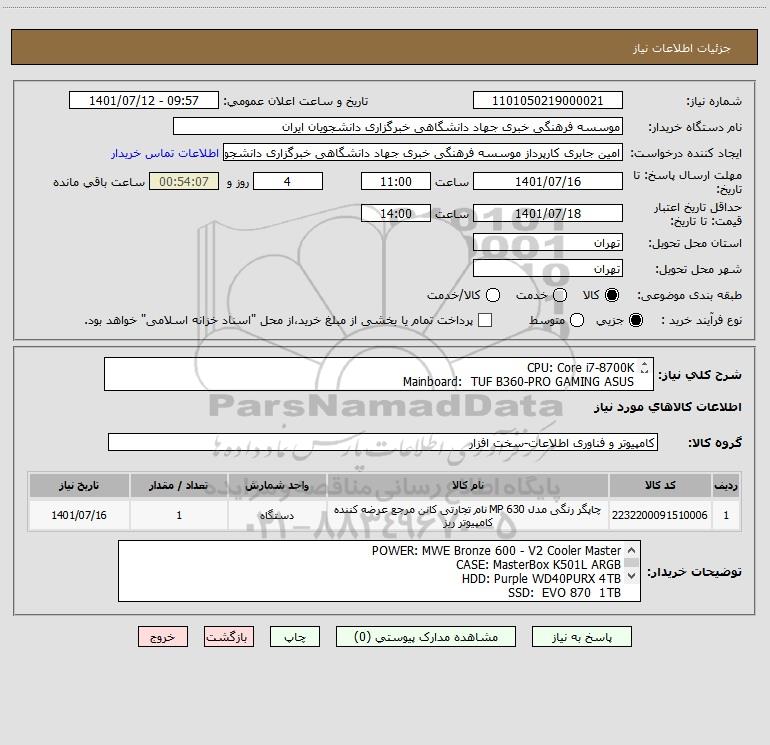Viewport: 770px width, 745px height.
Task: Click the بازگشت back button
Action: tap(229, 637)
